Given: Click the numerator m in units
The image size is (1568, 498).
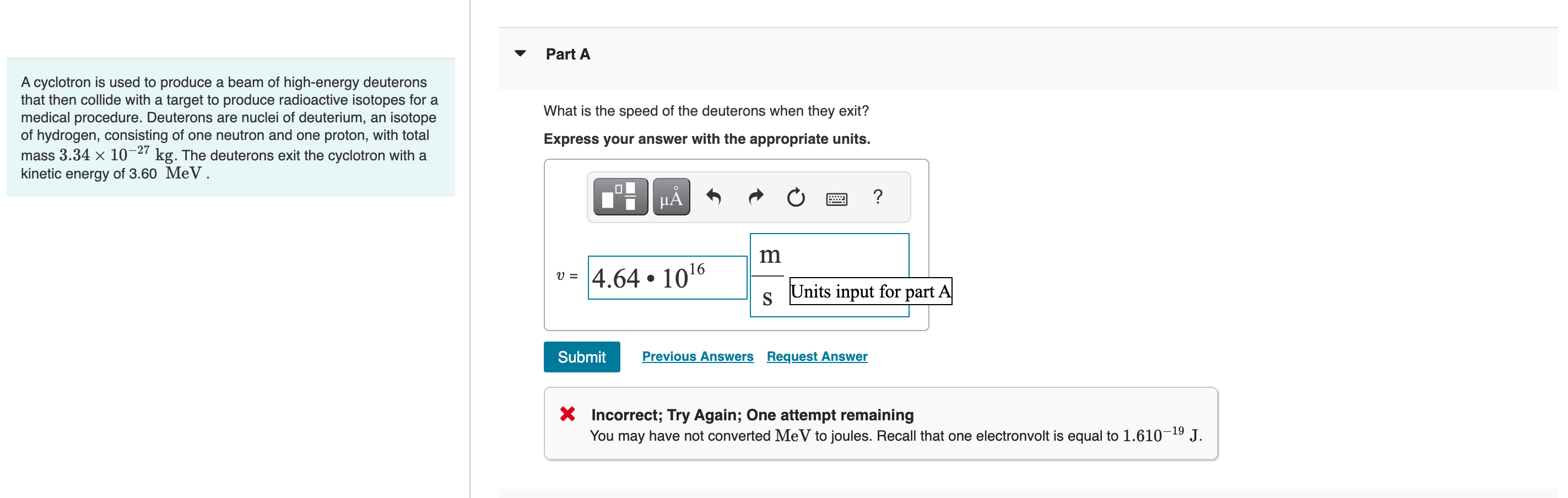Looking at the screenshot, I should tap(770, 255).
